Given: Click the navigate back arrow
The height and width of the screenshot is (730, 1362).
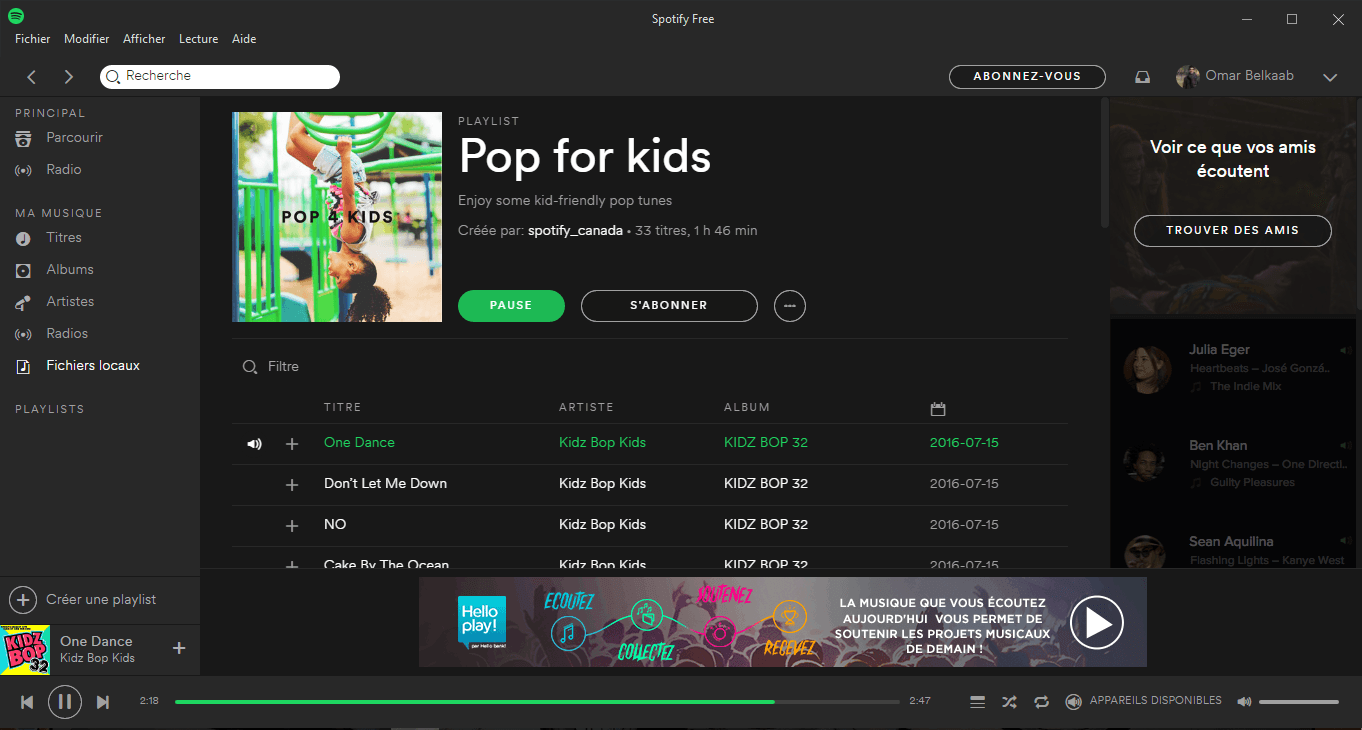Looking at the screenshot, I should point(32,77).
